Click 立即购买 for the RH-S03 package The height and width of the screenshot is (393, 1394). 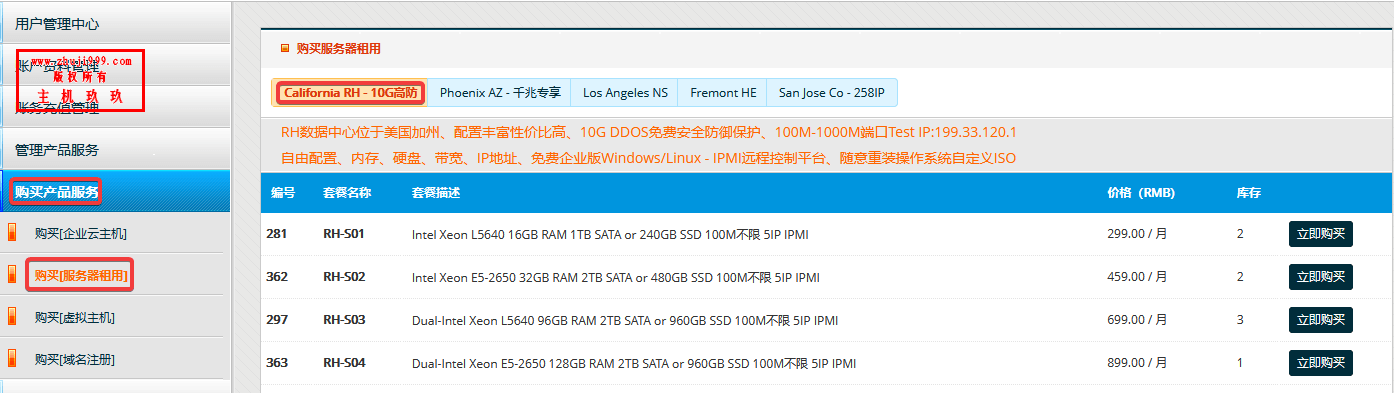point(1320,320)
